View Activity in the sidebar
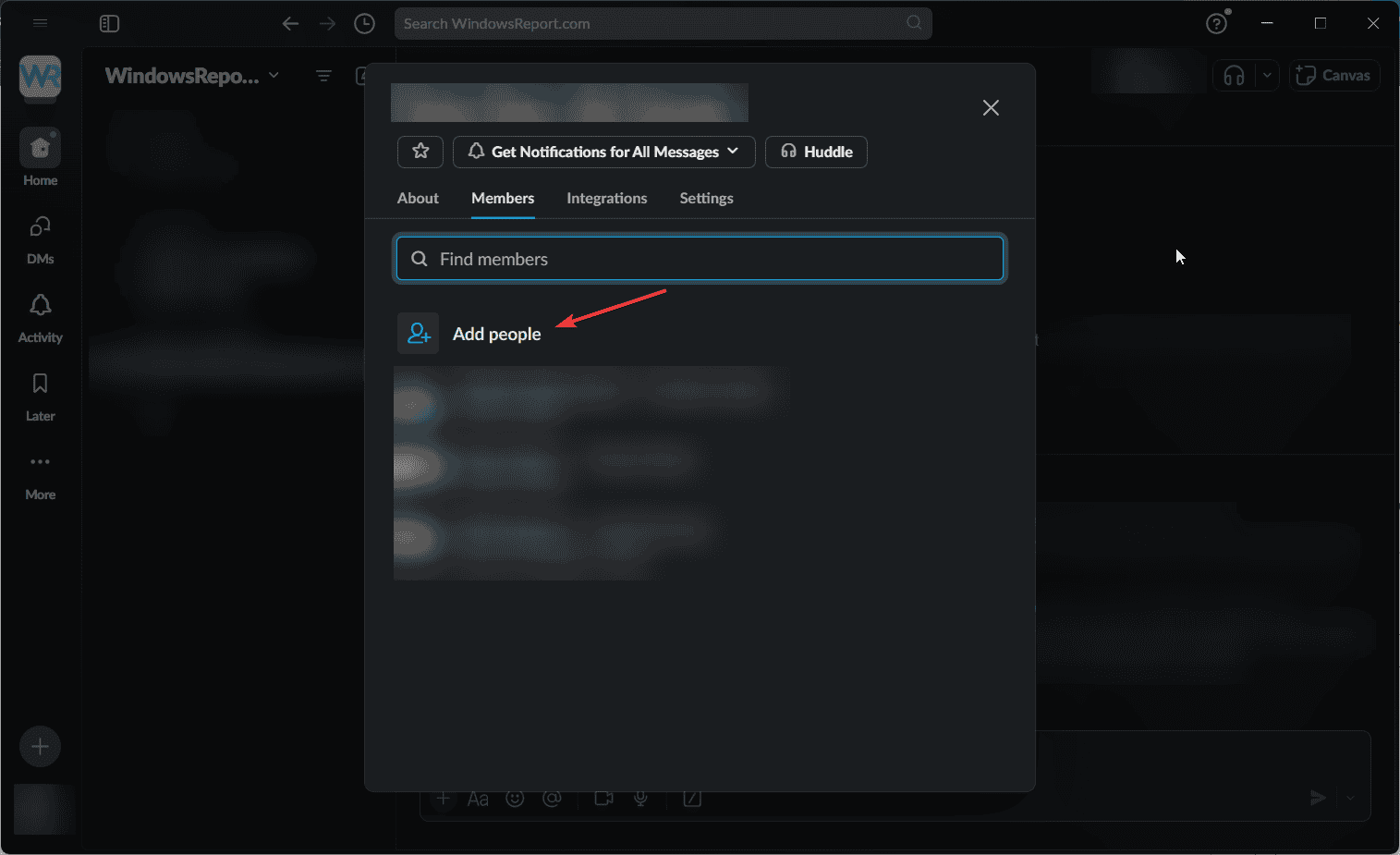 coord(40,317)
